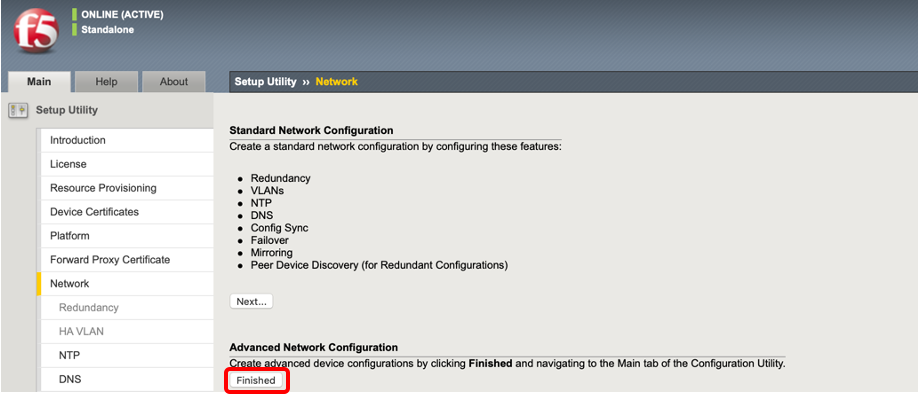Open the Help tab
The image size is (918, 394).
click(107, 82)
